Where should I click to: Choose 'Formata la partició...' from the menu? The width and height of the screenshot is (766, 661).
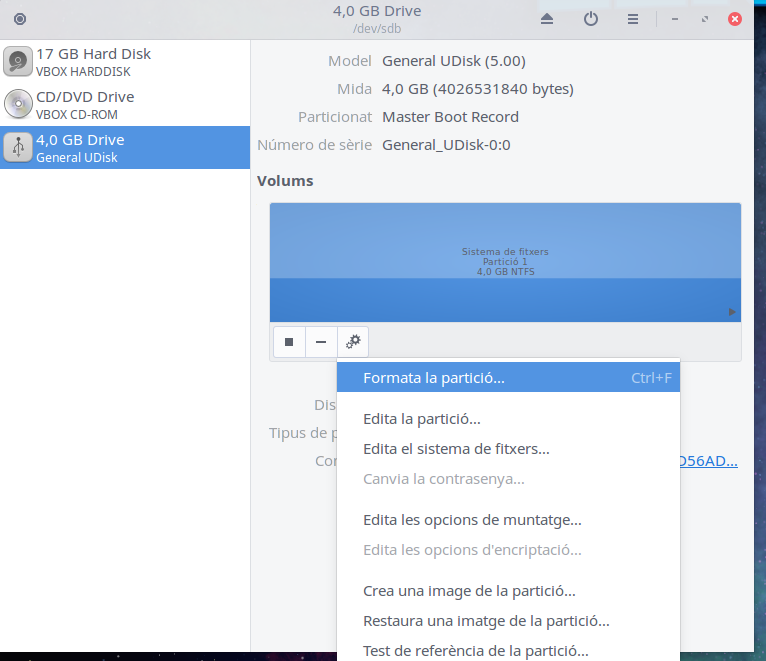pyautogui.click(x=434, y=378)
